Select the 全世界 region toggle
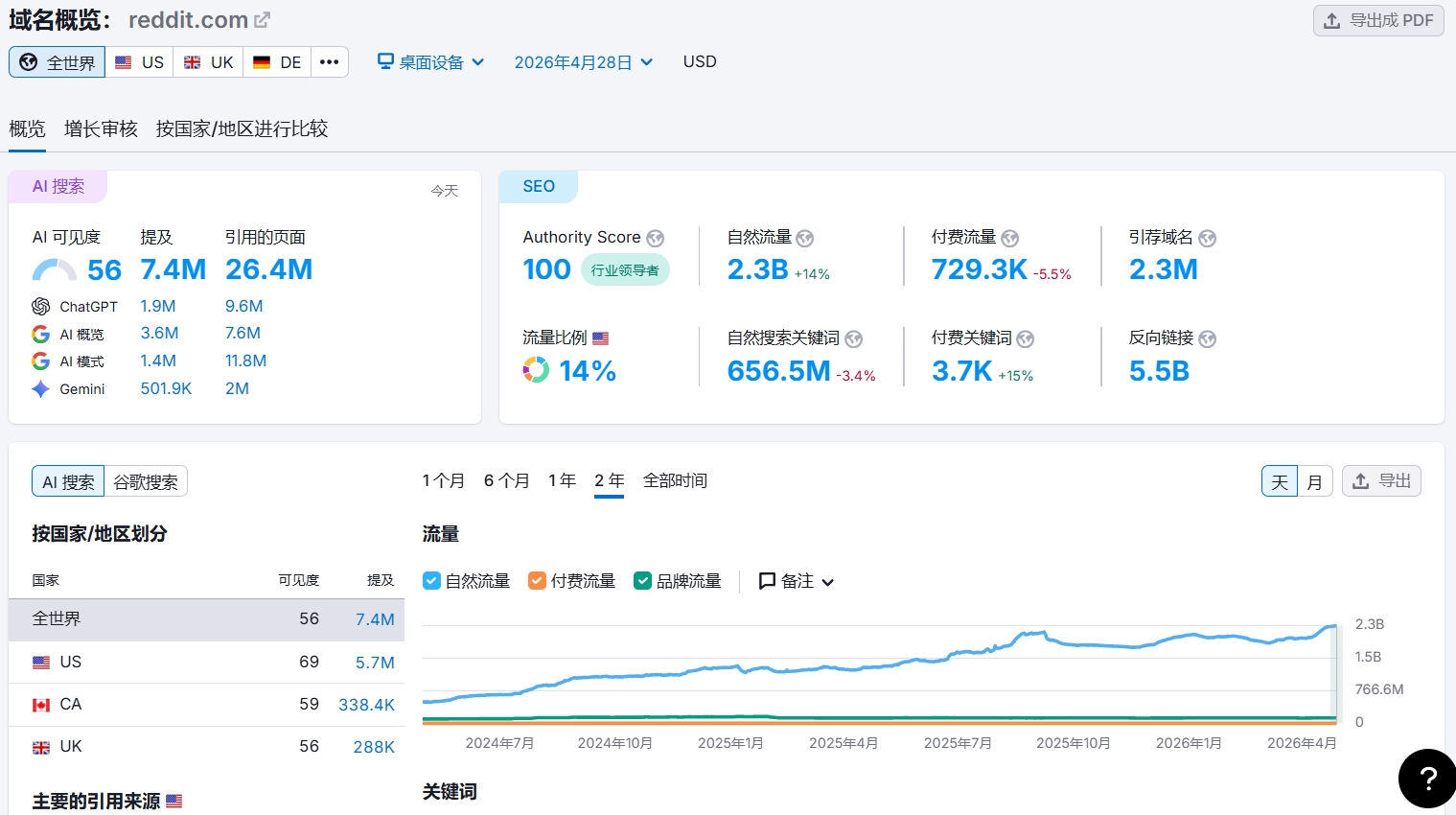The image size is (1456, 815). click(x=58, y=62)
